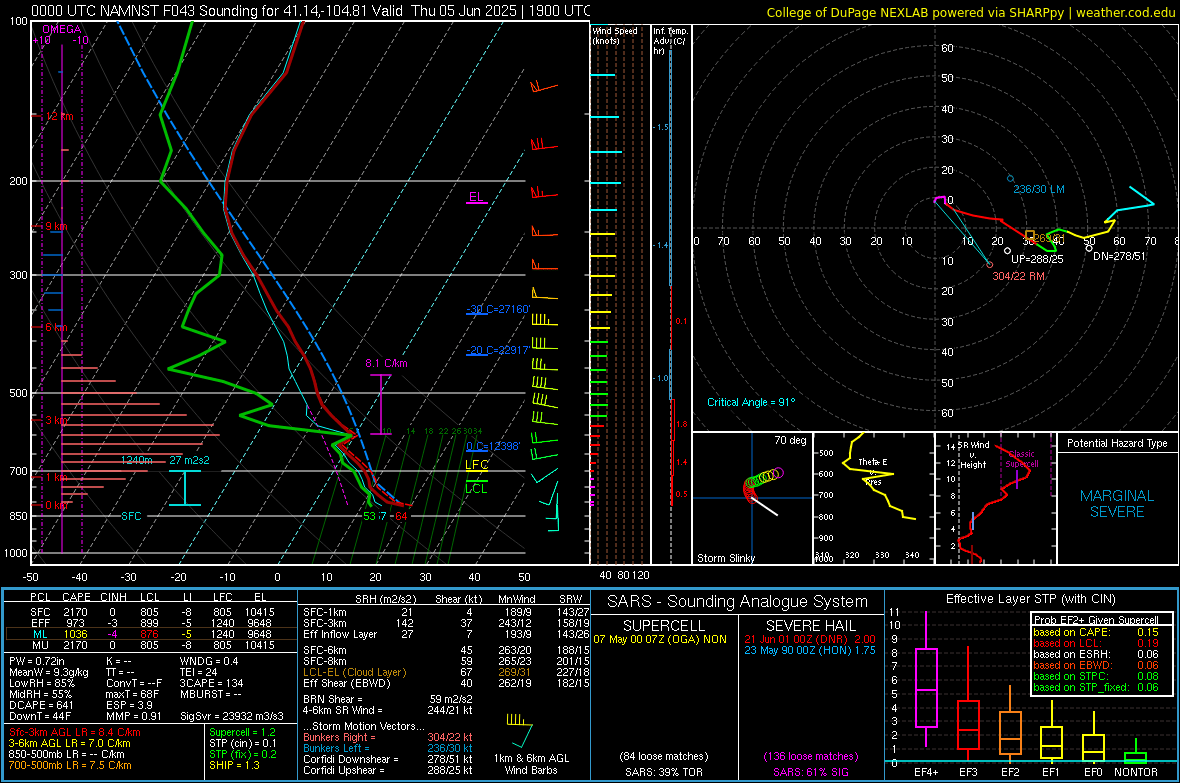This screenshot has height=783, width=1180.
Task: Click the 'DN=278/51' label
Action: point(1119,256)
